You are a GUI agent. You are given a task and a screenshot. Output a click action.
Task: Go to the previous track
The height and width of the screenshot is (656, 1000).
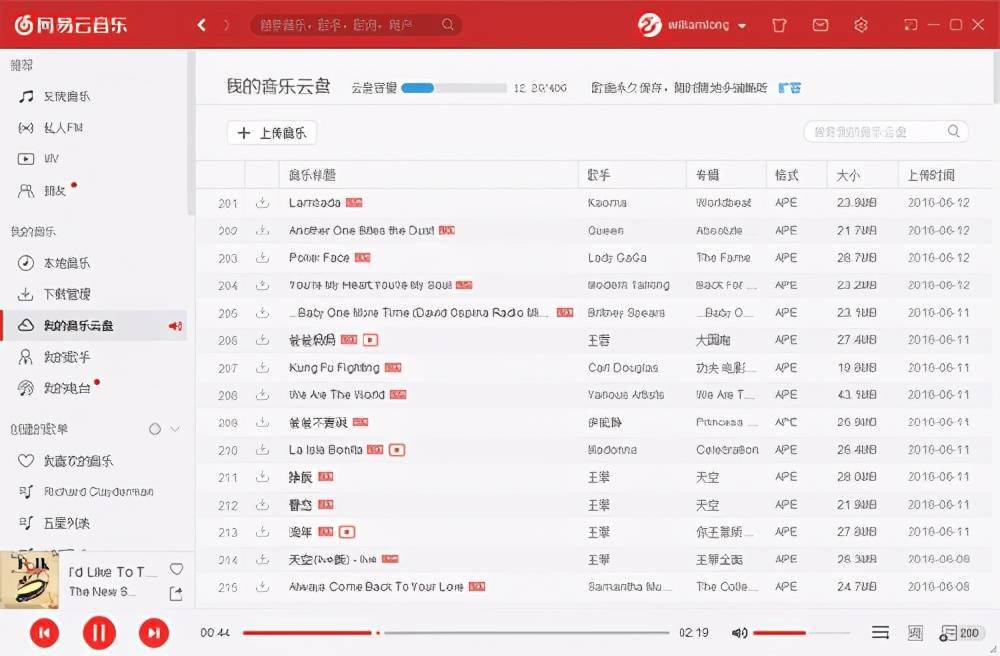tap(44, 632)
